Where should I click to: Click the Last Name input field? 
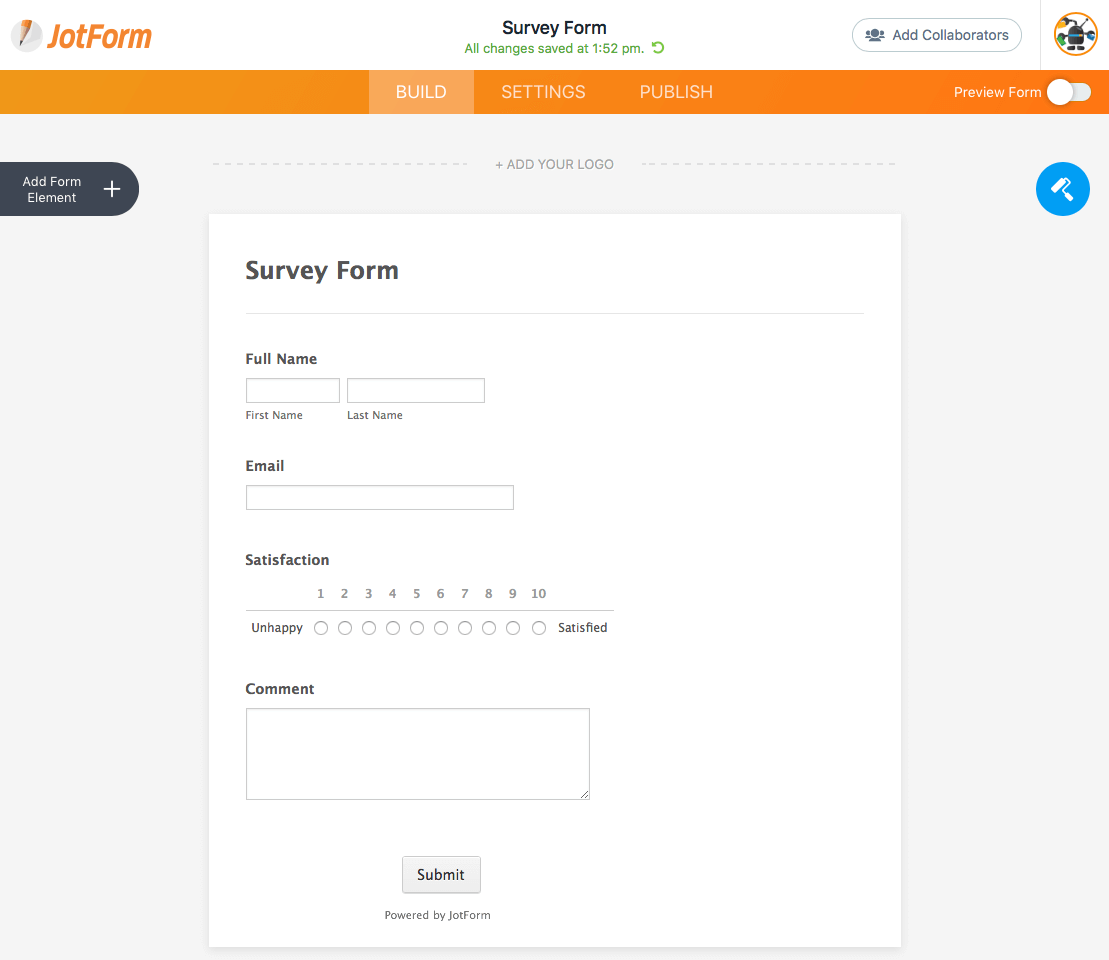[x=416, y=391]
